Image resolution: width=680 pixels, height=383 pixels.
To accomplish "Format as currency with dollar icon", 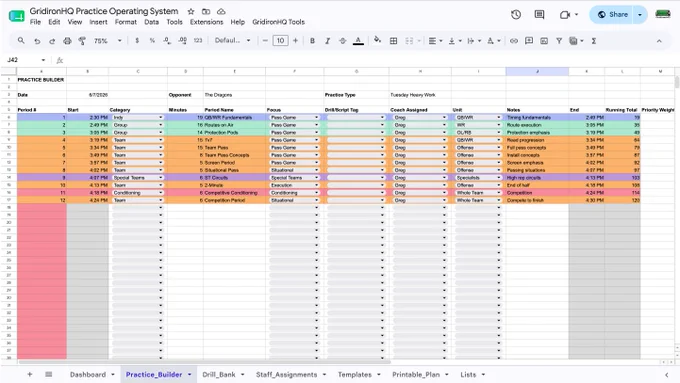I will 137,40.
